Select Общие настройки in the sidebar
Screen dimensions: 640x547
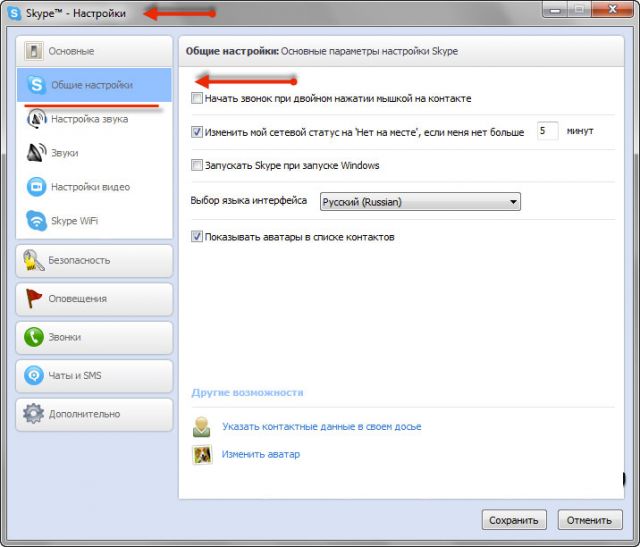[x=94, y=85]
